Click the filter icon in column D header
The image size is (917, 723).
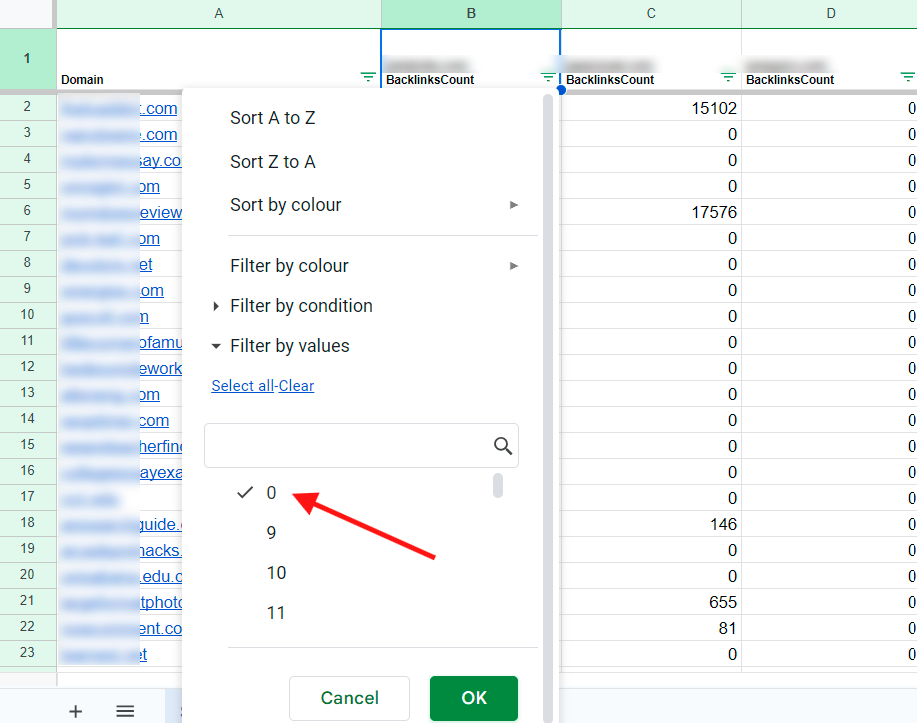[x=907, y=78]
